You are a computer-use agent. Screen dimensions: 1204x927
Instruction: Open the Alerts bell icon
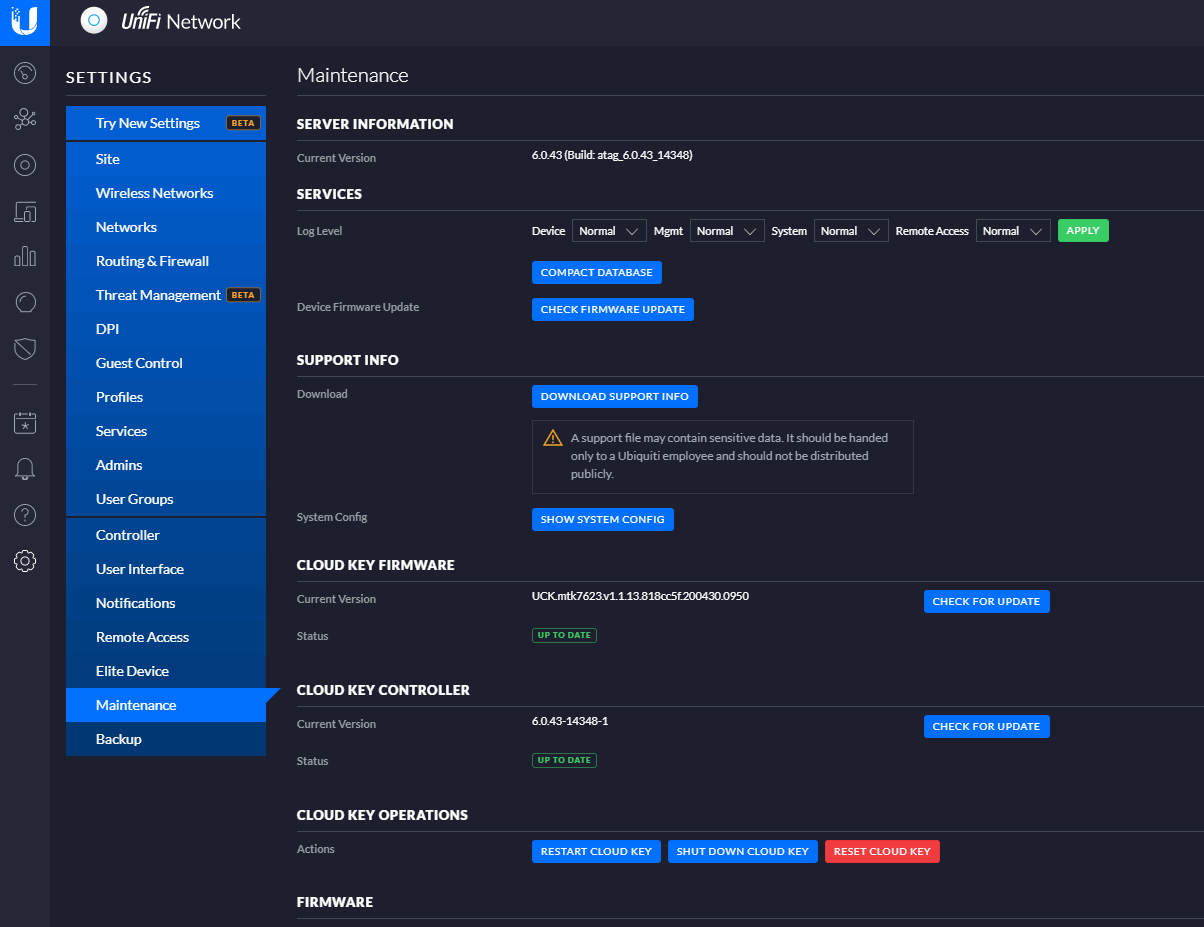(25, 469)
